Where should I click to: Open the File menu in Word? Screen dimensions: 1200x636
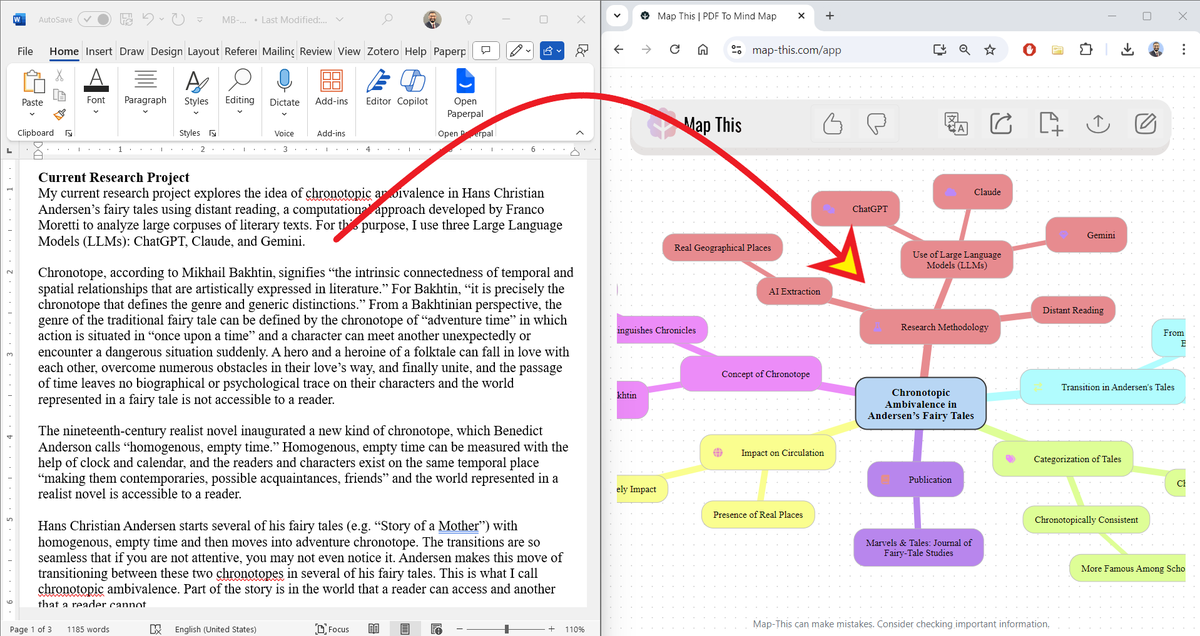pyautogui.click(x=25, y=51)
